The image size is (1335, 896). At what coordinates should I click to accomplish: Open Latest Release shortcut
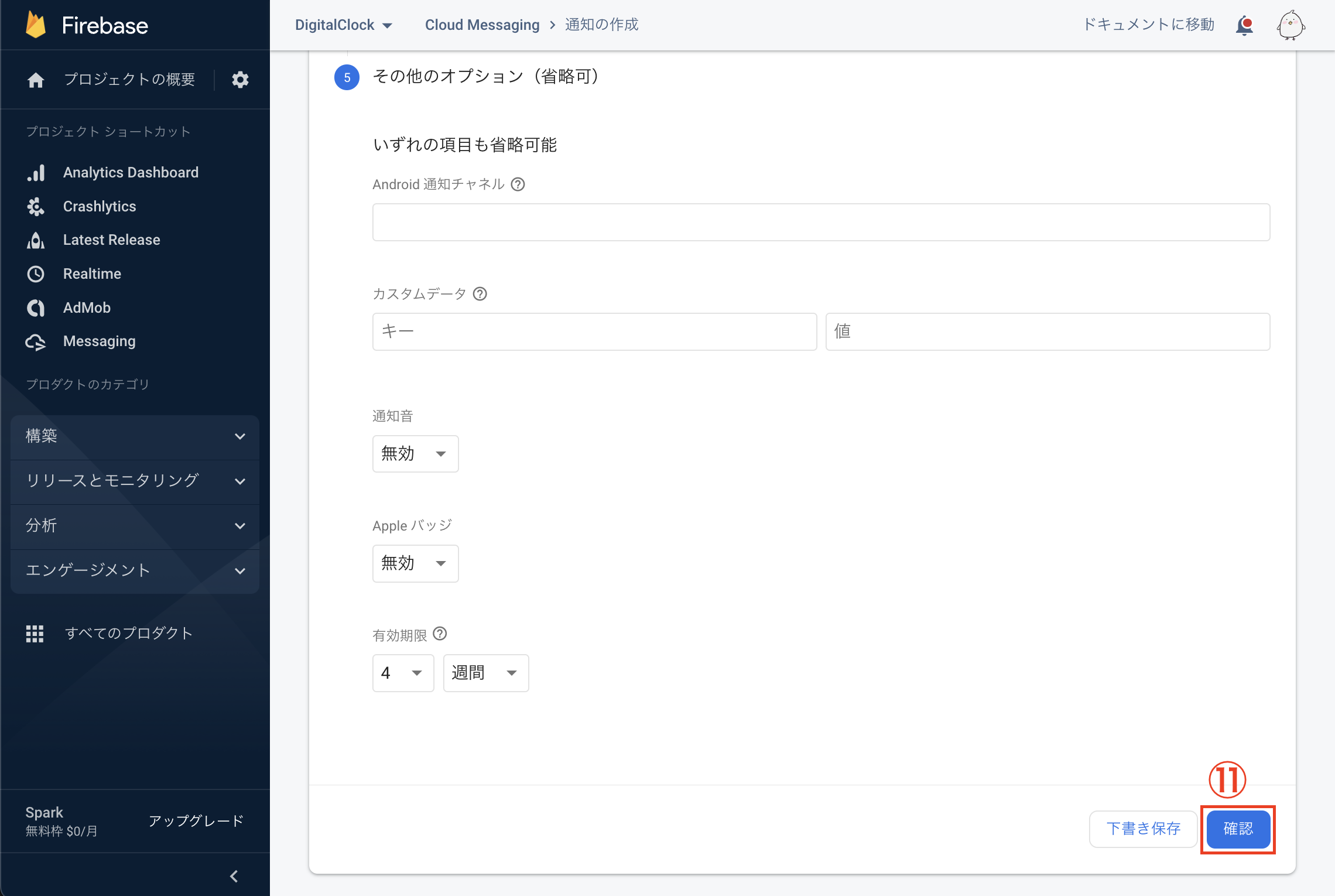point(111,240)
